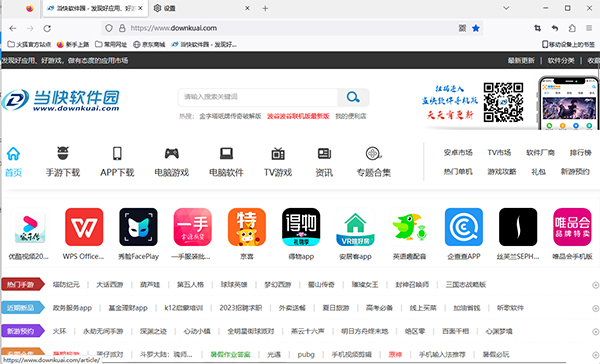600x364 pixels.
Task: Switch to the 设置 settings tab
Action: coord(201,8)
